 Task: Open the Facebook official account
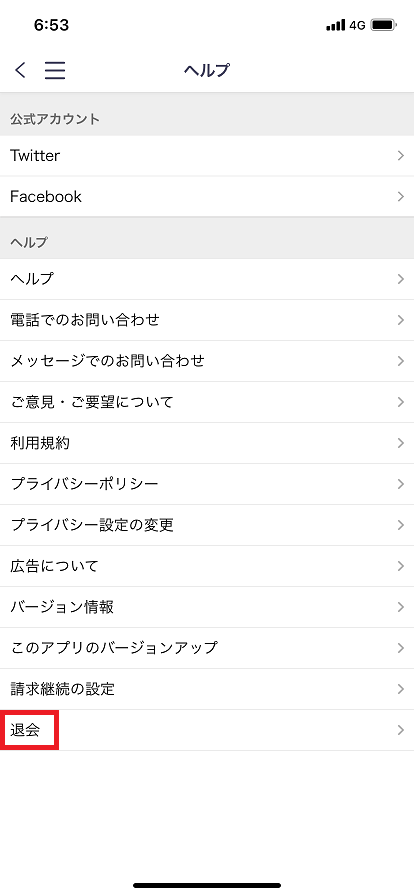click(x=207, y=197)
